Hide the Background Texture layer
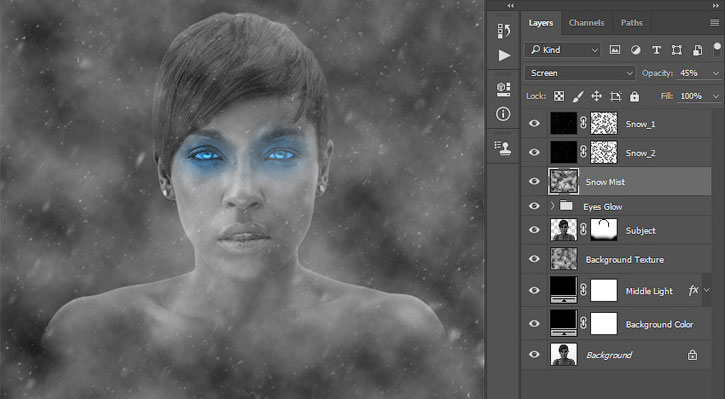725x399 pixels. [534, 259]
